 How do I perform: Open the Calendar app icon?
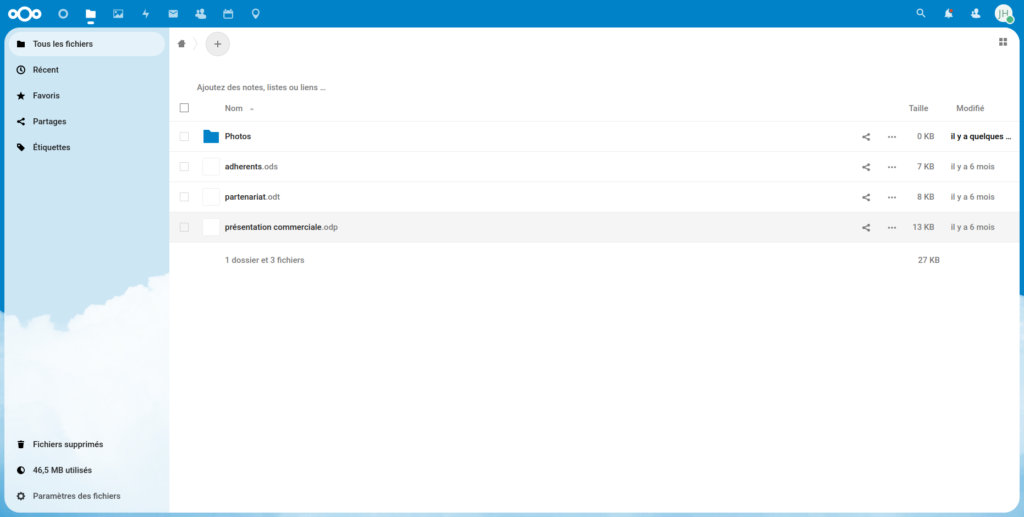pyautogui.click(x=228, y=14)
